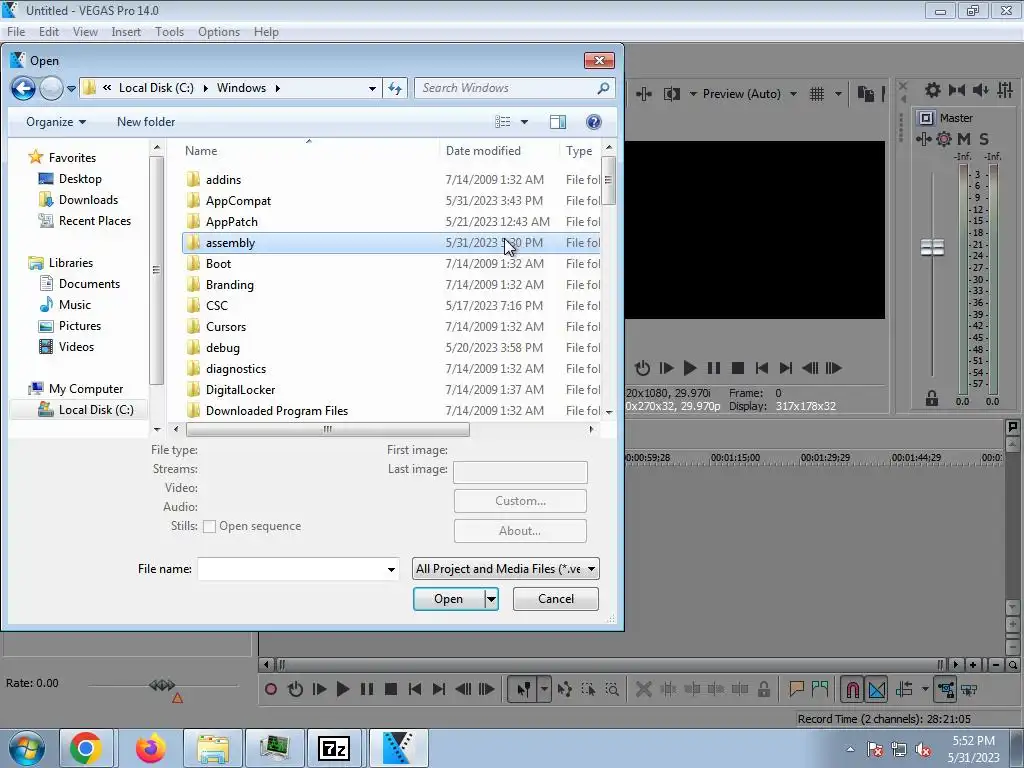This screenshot has width=1024, height=768.
Task: Insert a marker with the marker icon
Action: pyautogui.click(x=796, y=689)
